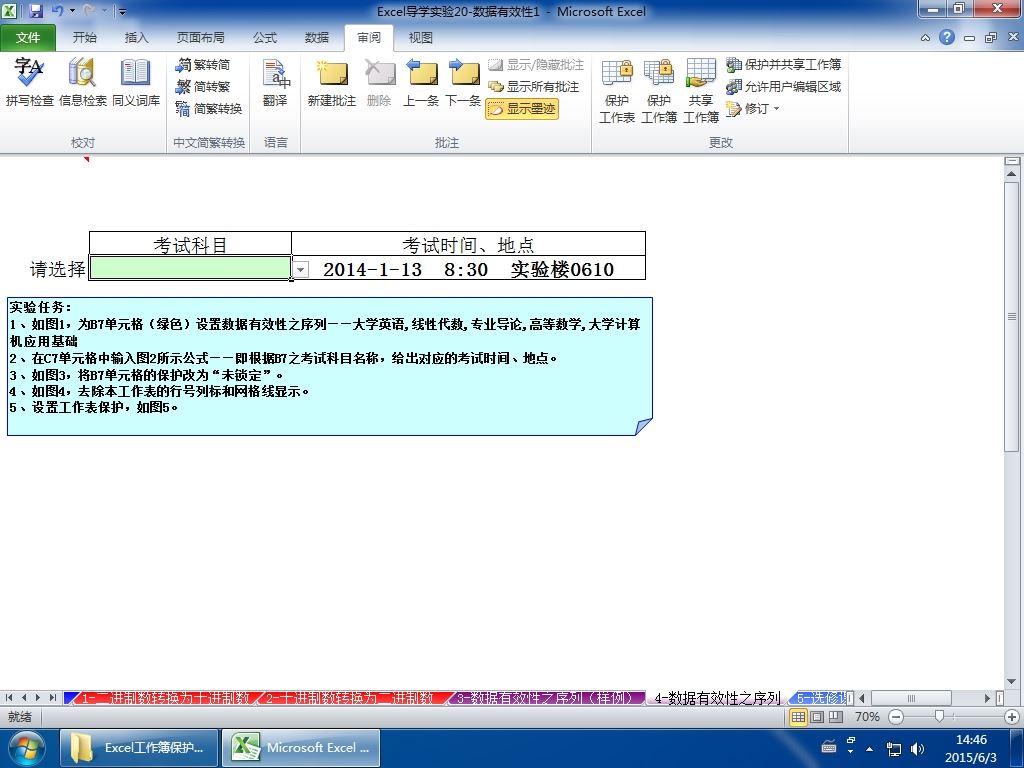
Task: Minimize the ribbon with caret icon
Action: (x=925, y=38)
